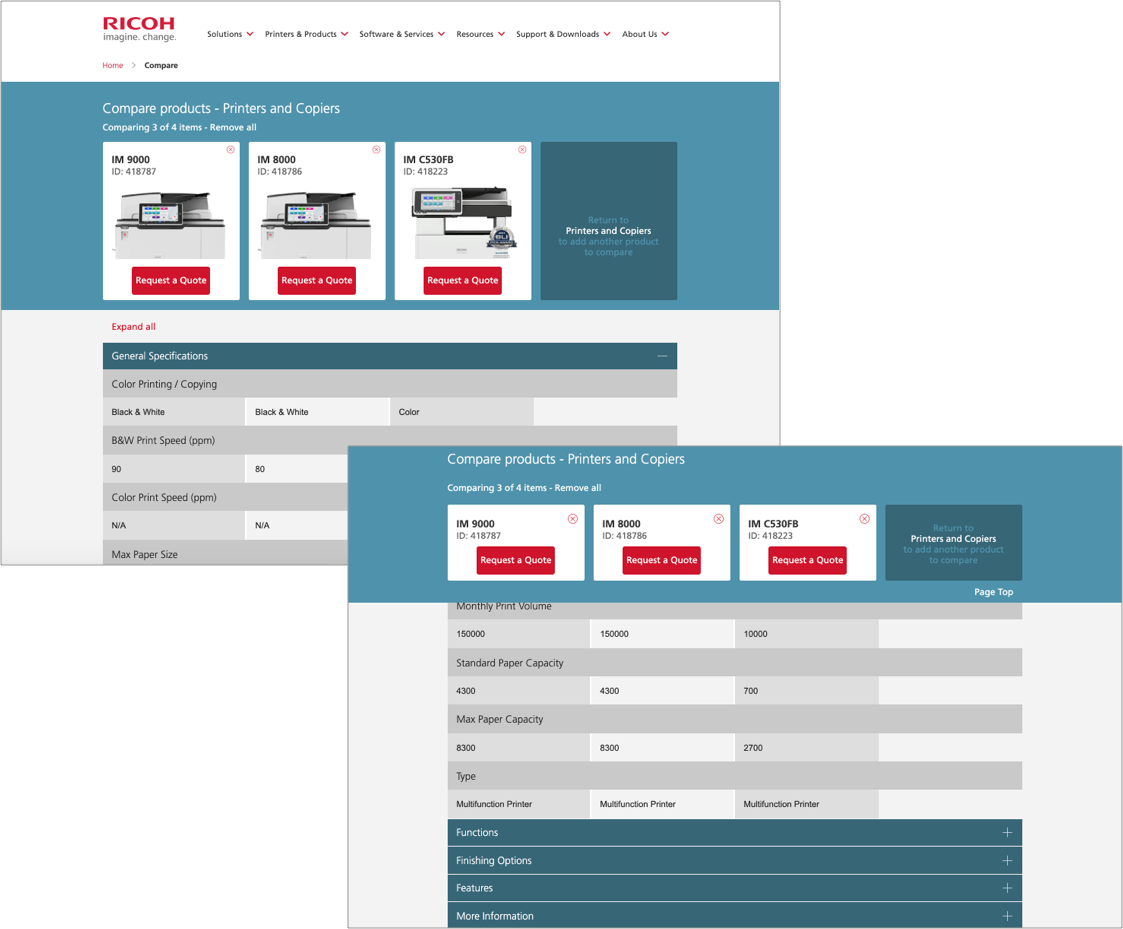Click Standard Paper Capacity value 700

point(751,691)
